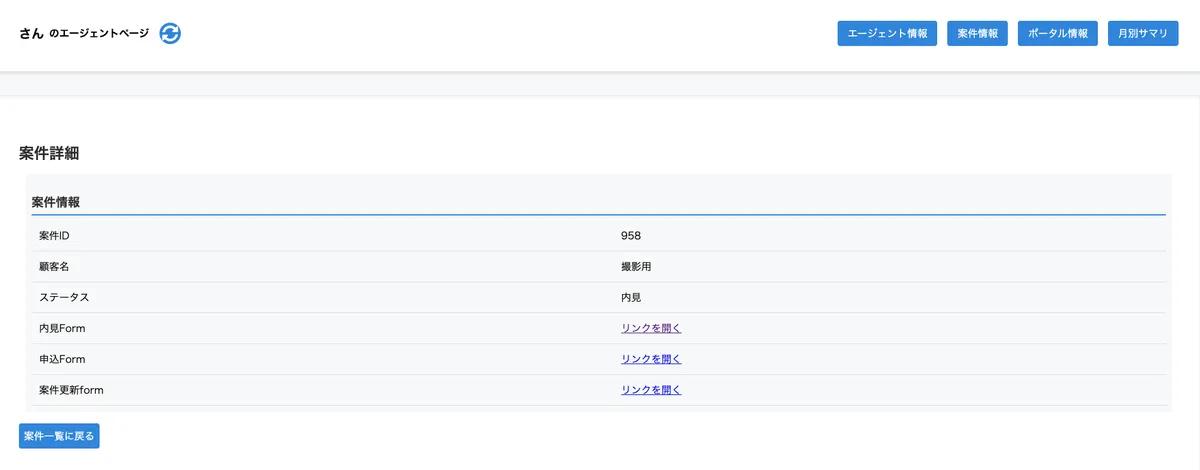The width and height of the screenshot is (1200, 470).
Task: View 月別サマリ
Action: click(x=1143, y=33)
